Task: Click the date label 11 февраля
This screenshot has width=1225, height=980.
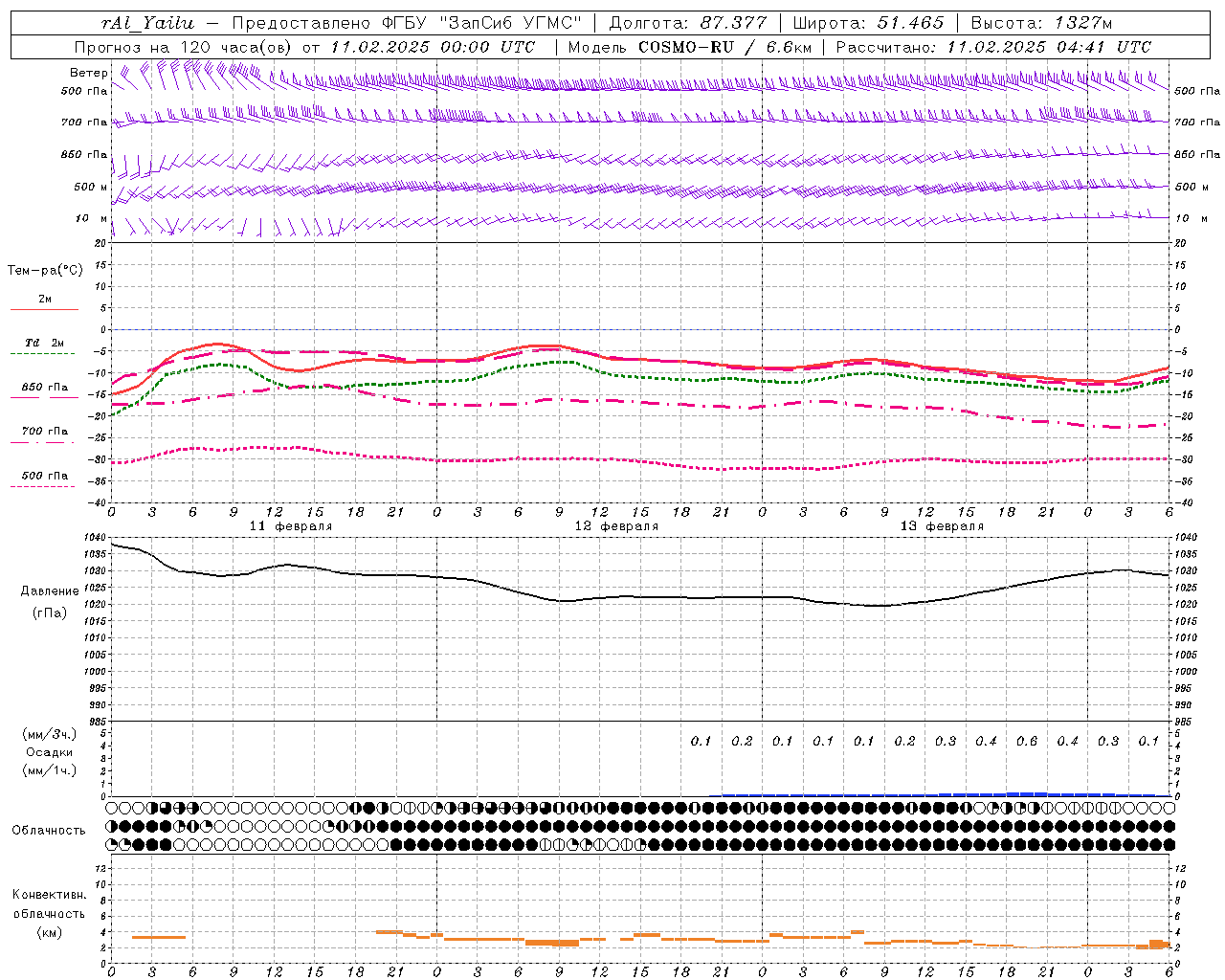Action: [291, 526]
